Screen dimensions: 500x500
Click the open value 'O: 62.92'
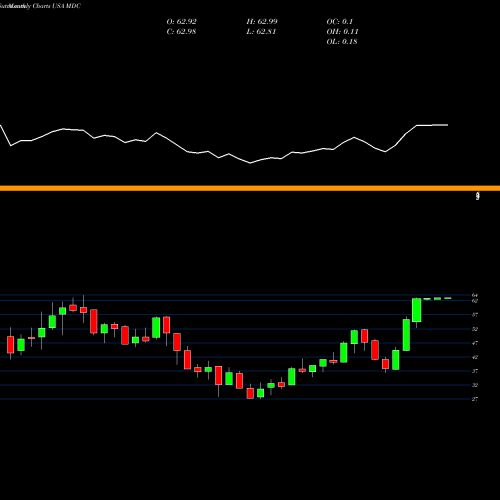click(x=181, y=22)
